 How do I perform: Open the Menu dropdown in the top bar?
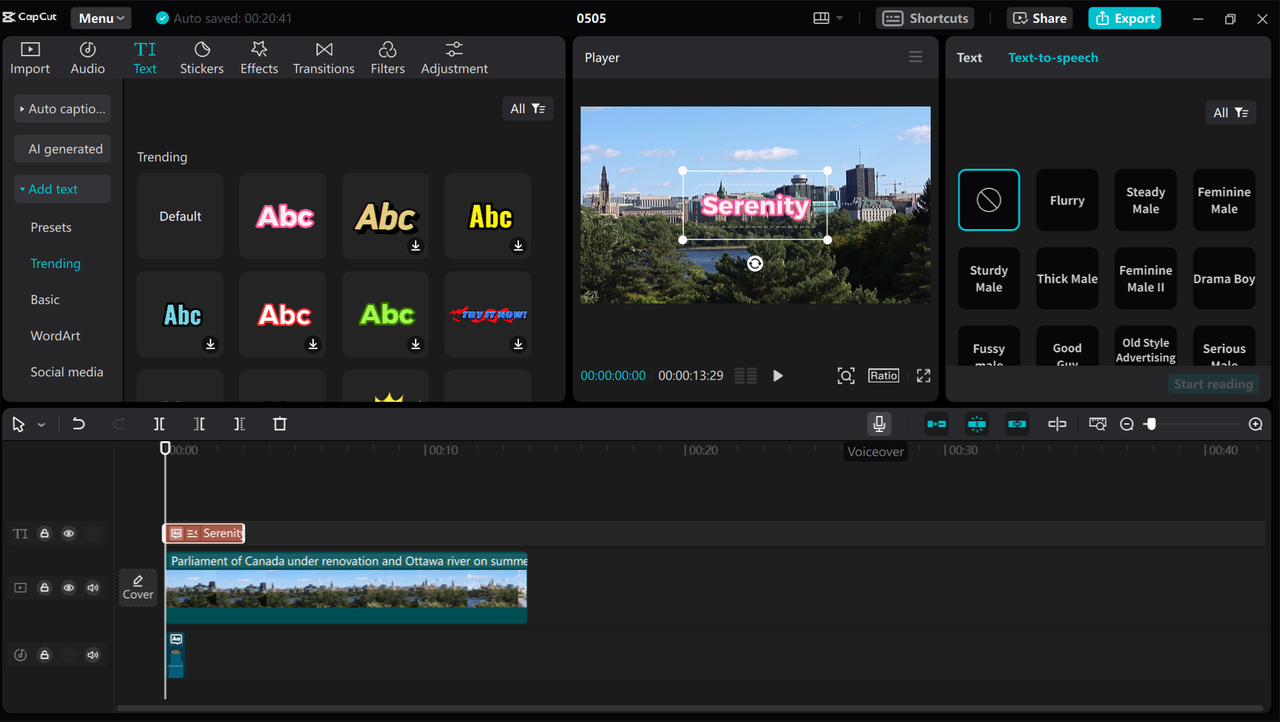[99, 17]
